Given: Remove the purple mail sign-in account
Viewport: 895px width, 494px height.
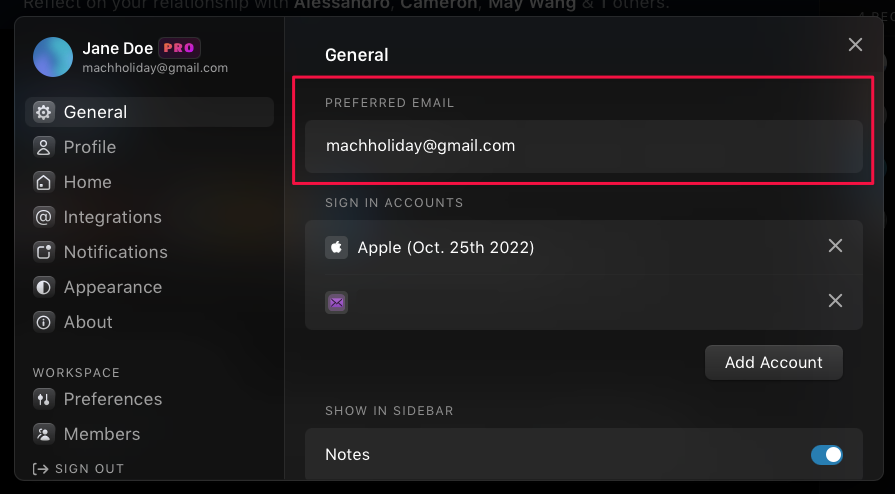Looking at the screenshot, I should click(836, 301).
